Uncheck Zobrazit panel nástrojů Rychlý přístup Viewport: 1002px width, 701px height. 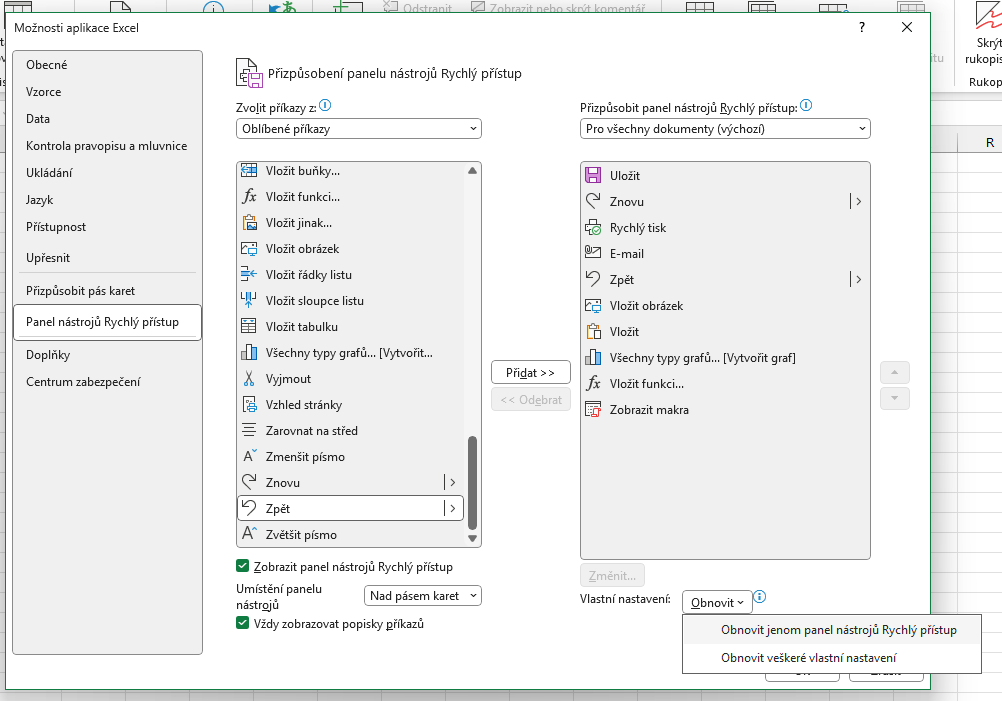click(242, 567)
